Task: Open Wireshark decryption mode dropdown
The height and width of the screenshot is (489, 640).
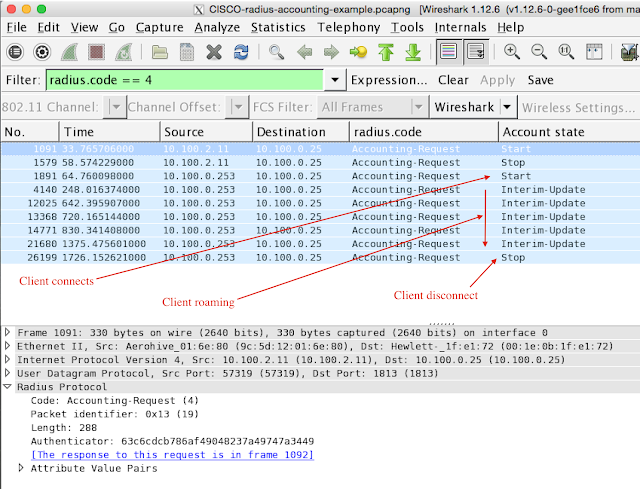Action: [x=473, y=107]
